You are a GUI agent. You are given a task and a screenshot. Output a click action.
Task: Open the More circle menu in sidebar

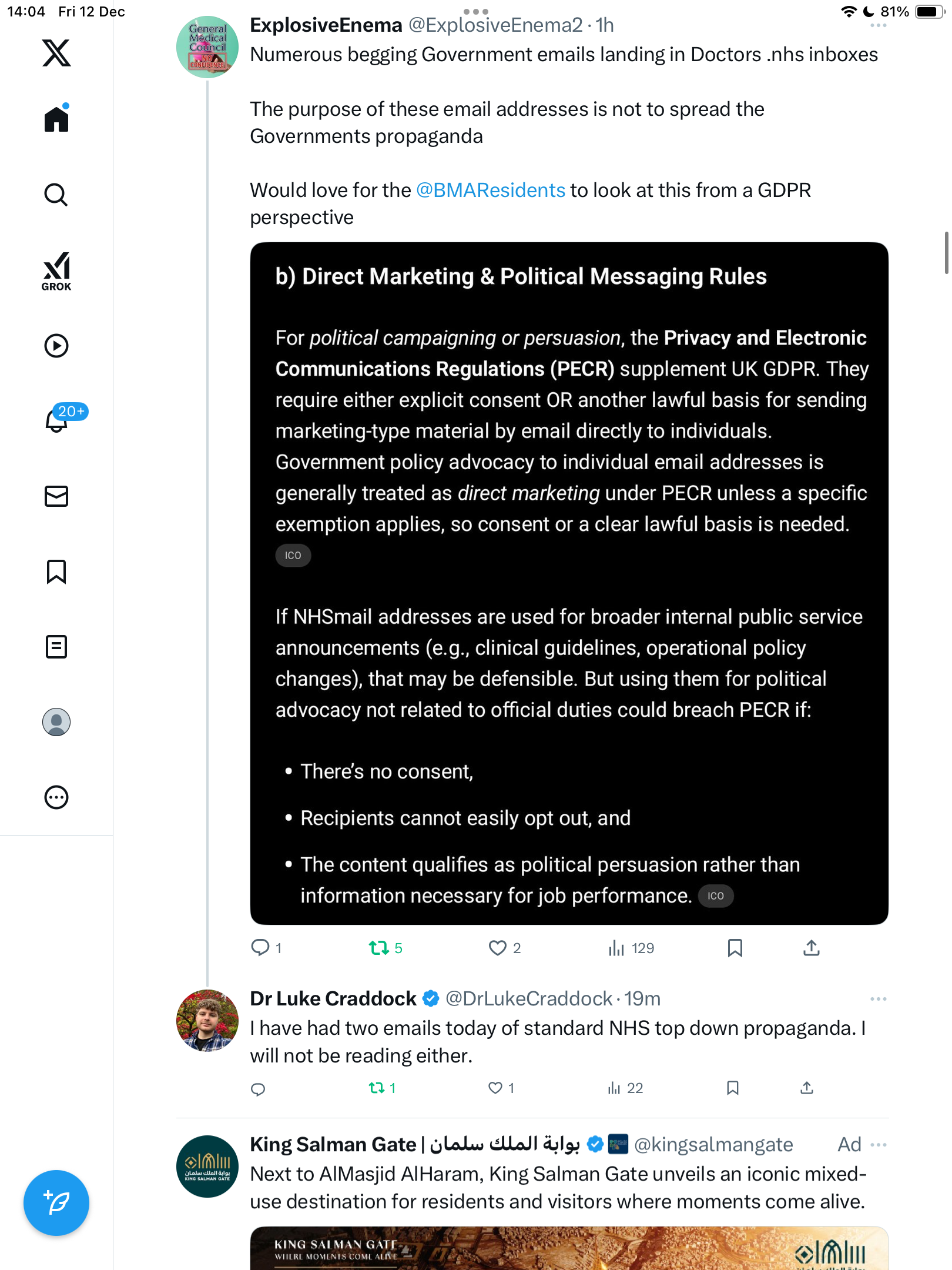(56, 797)
